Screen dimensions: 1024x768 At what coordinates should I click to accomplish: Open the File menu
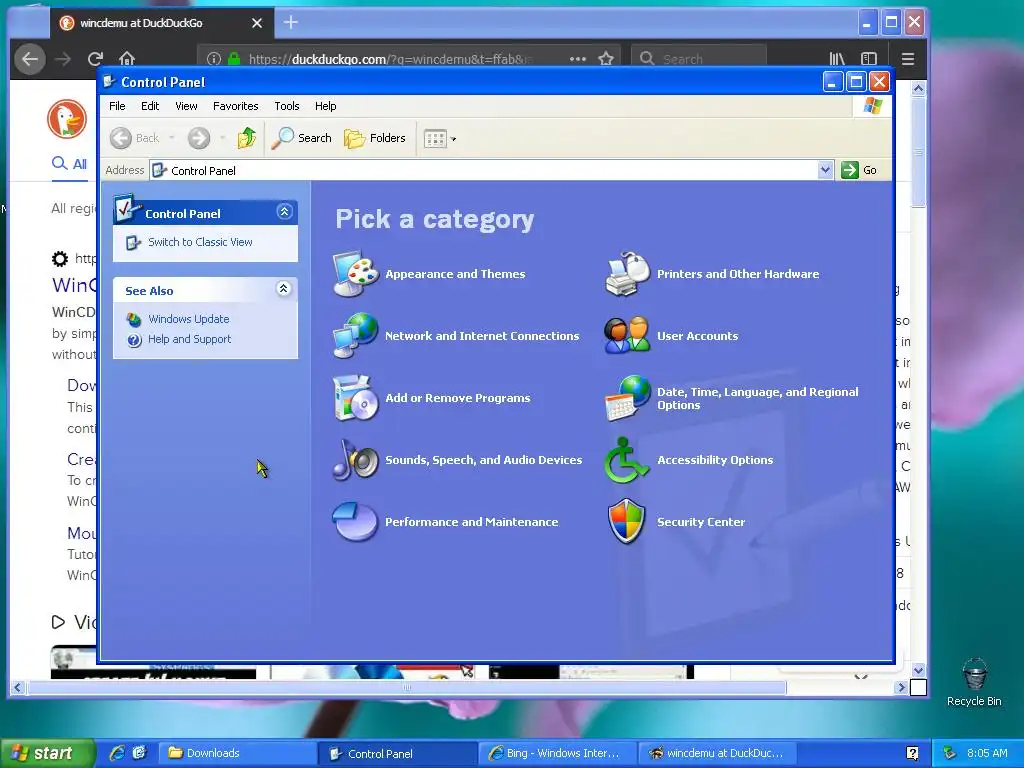click(117, 106)
